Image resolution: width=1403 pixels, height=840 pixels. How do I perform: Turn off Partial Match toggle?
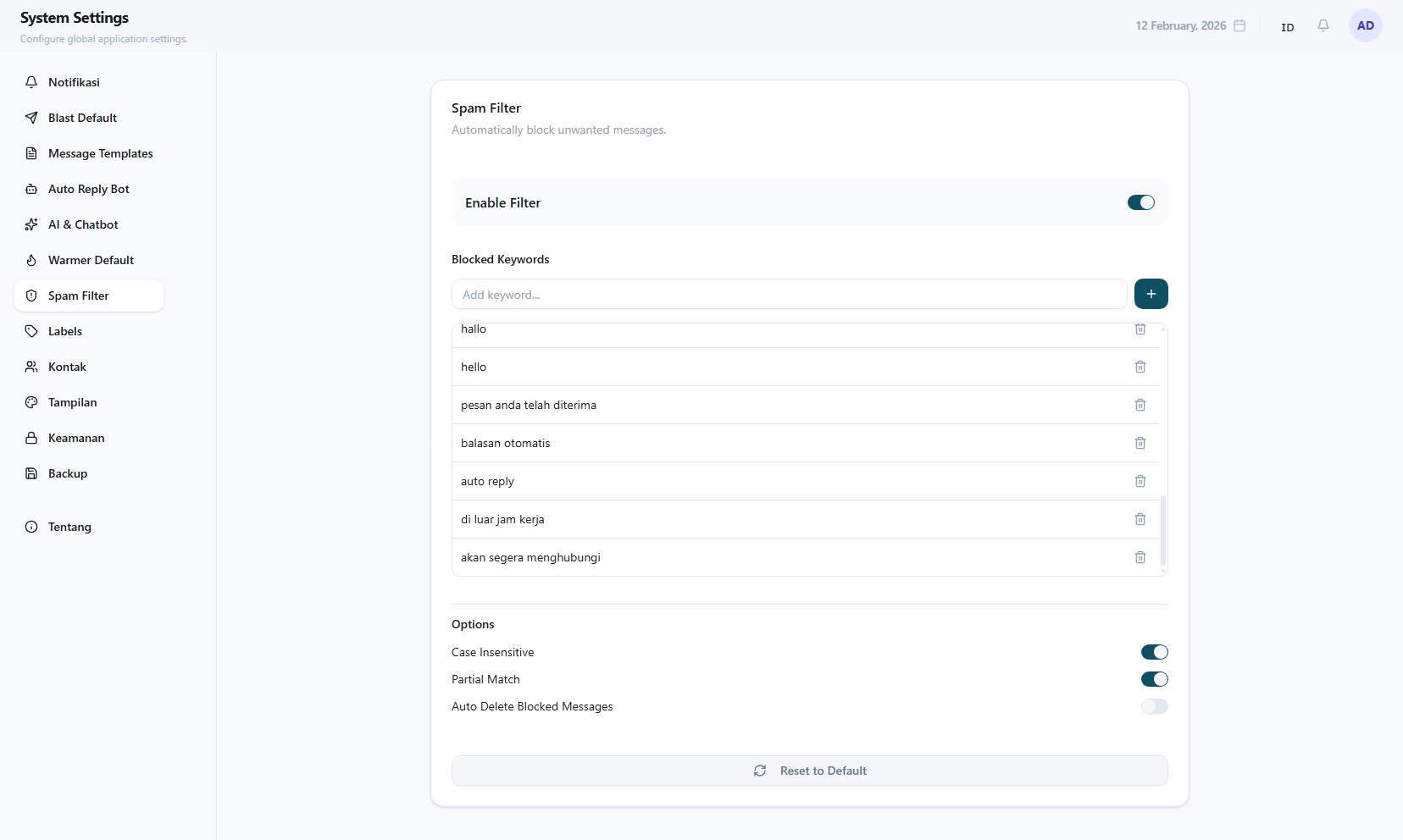click(x=1154, y=679)
